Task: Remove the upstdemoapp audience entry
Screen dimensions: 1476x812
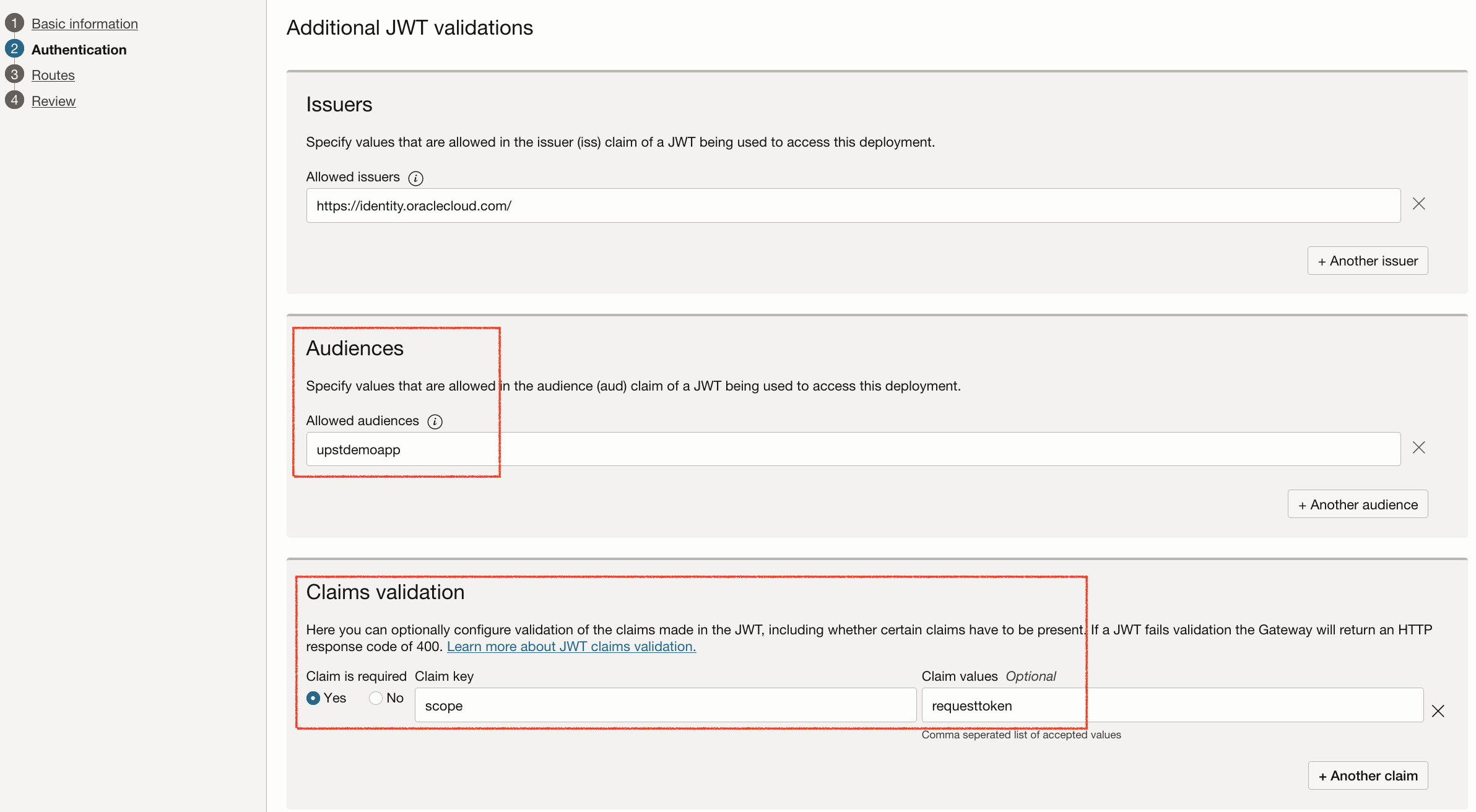Action: pyautogui.click(x=1419, y=448)
